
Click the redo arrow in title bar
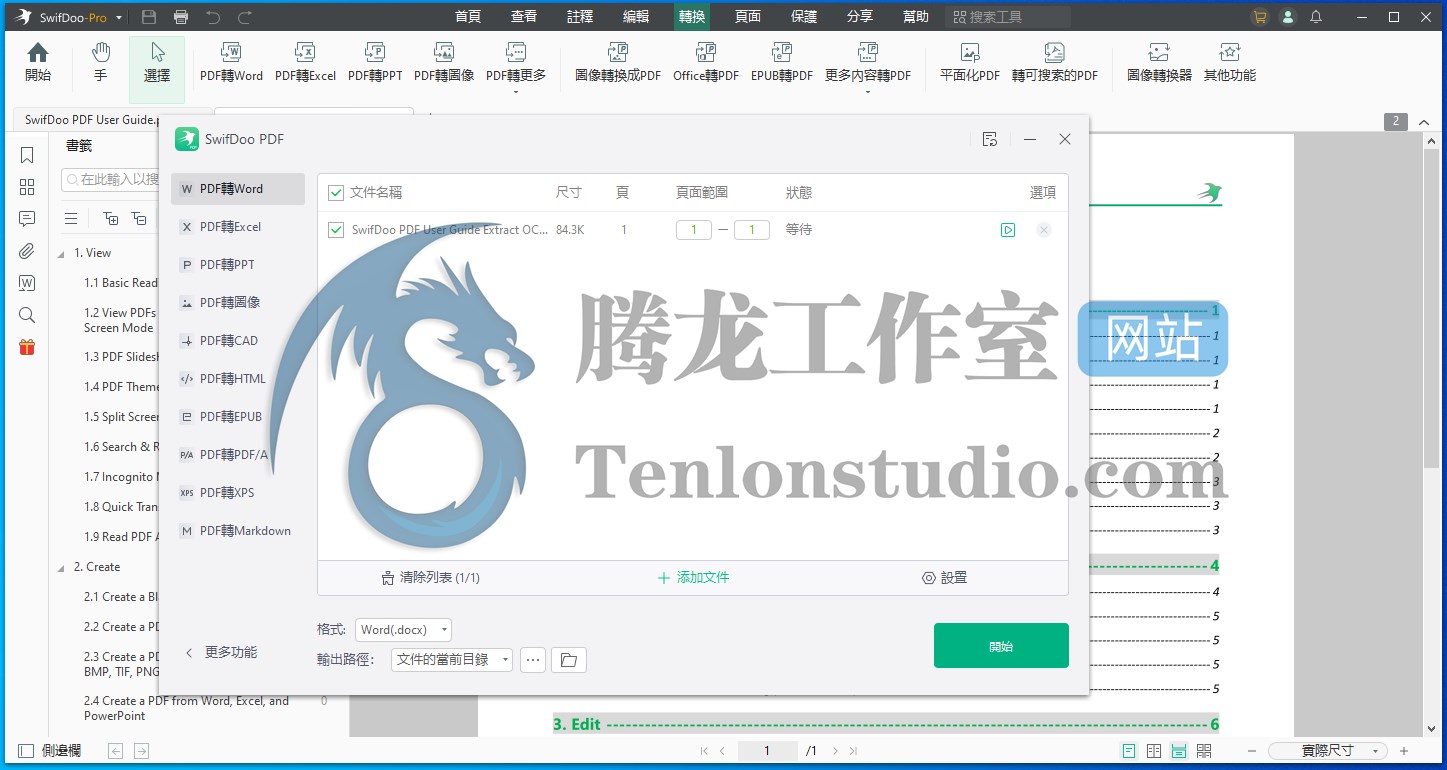click(245, 17)
